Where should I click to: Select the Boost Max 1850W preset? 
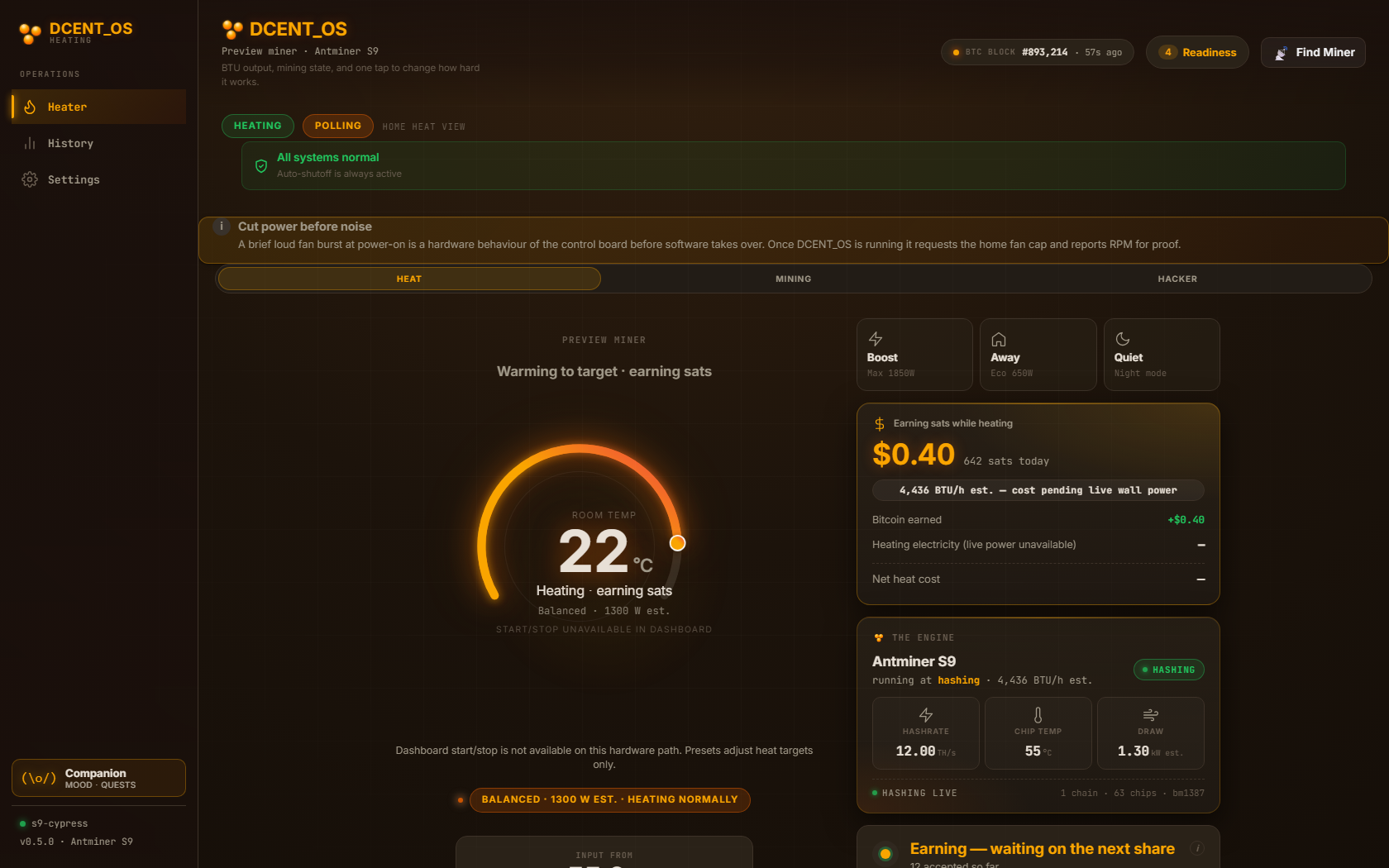(914, 355)
